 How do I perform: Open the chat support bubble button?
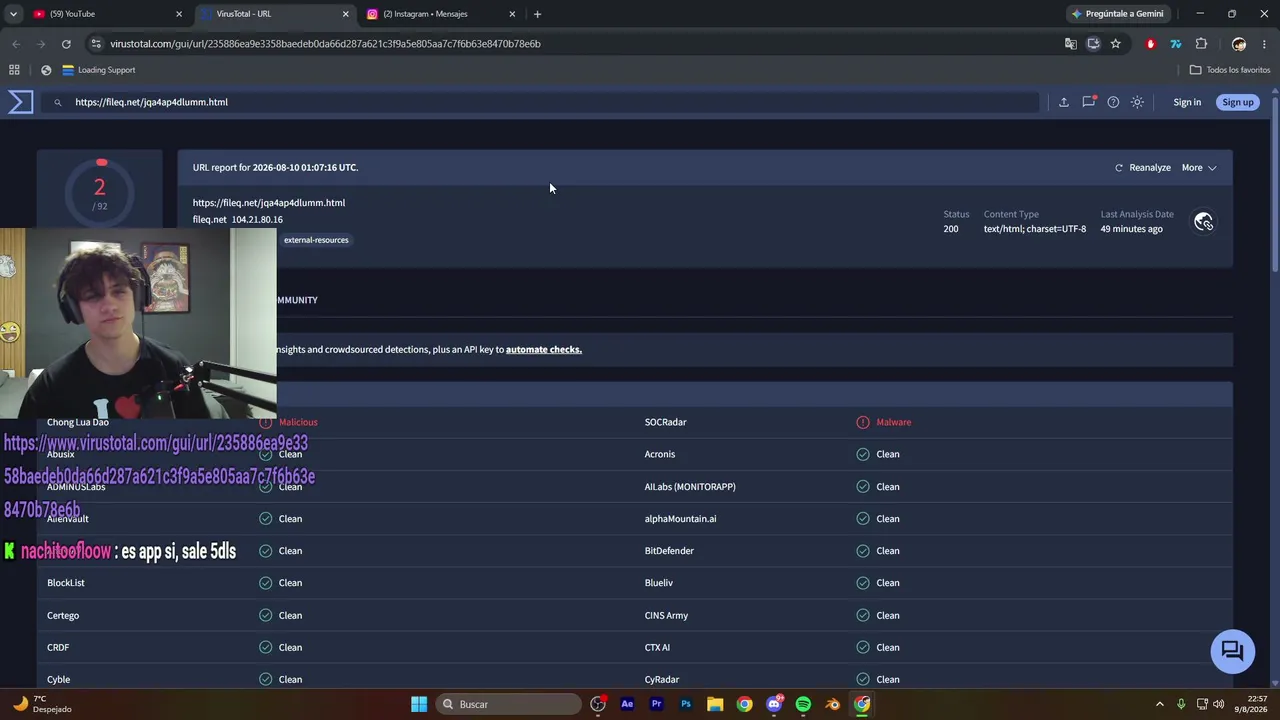(x=1233, y=651)
